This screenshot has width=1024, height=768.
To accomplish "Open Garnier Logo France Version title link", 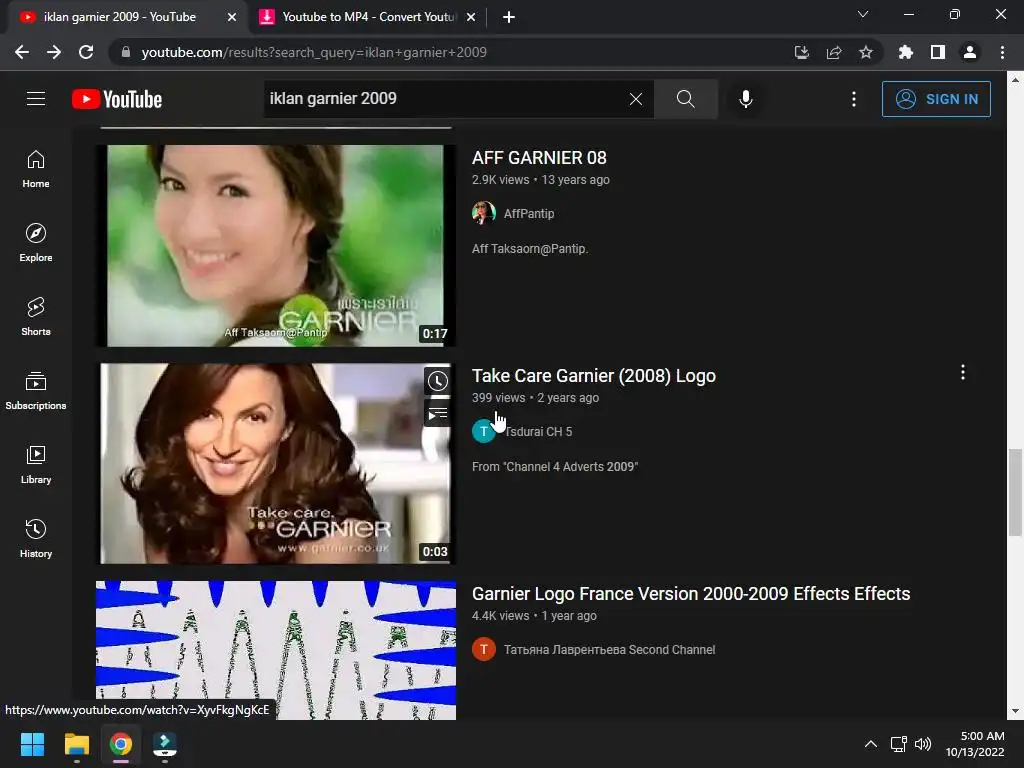I will coord(690,594).
